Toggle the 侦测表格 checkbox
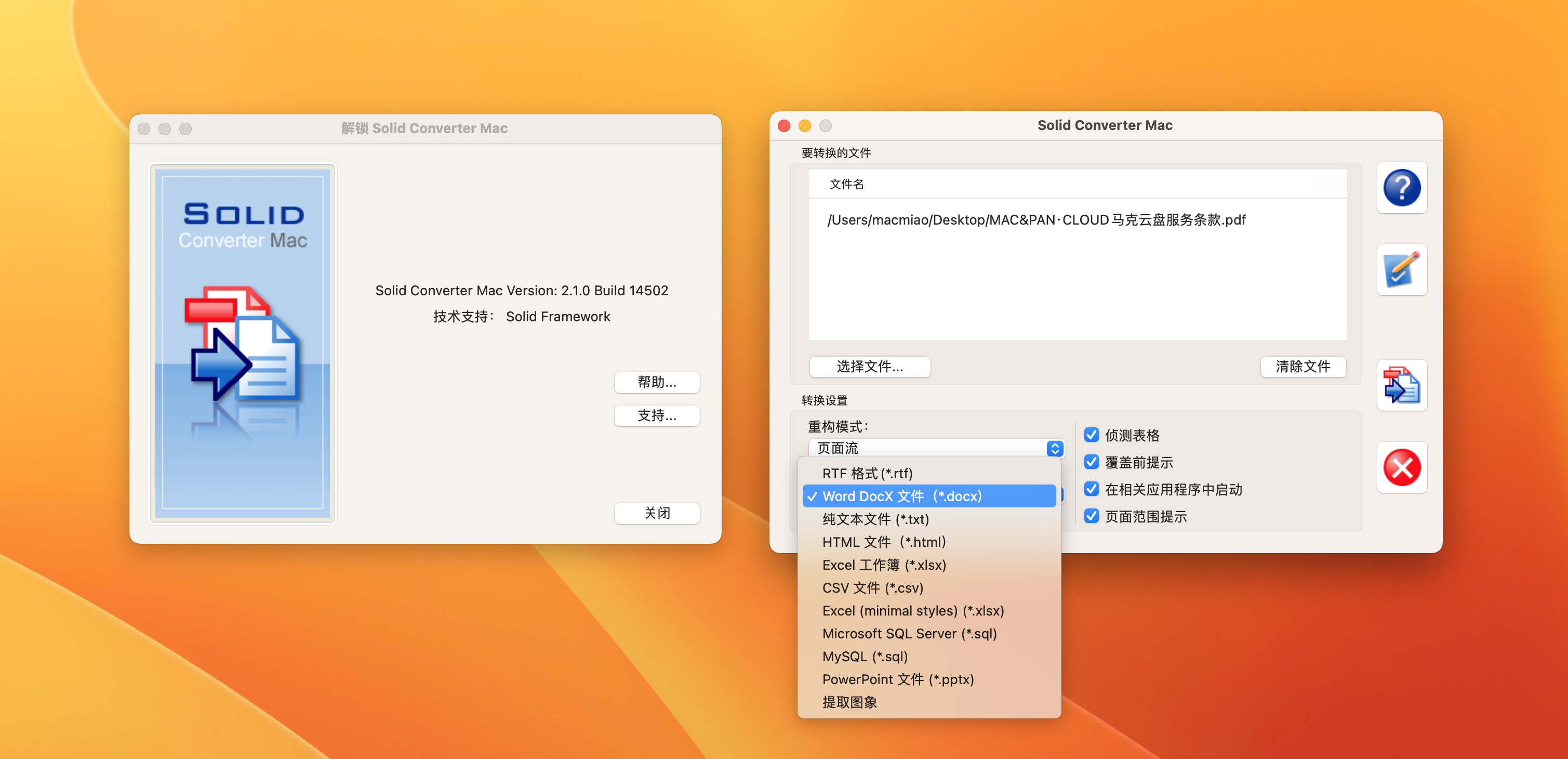 pyautogui.click(x=1092, y=435)
